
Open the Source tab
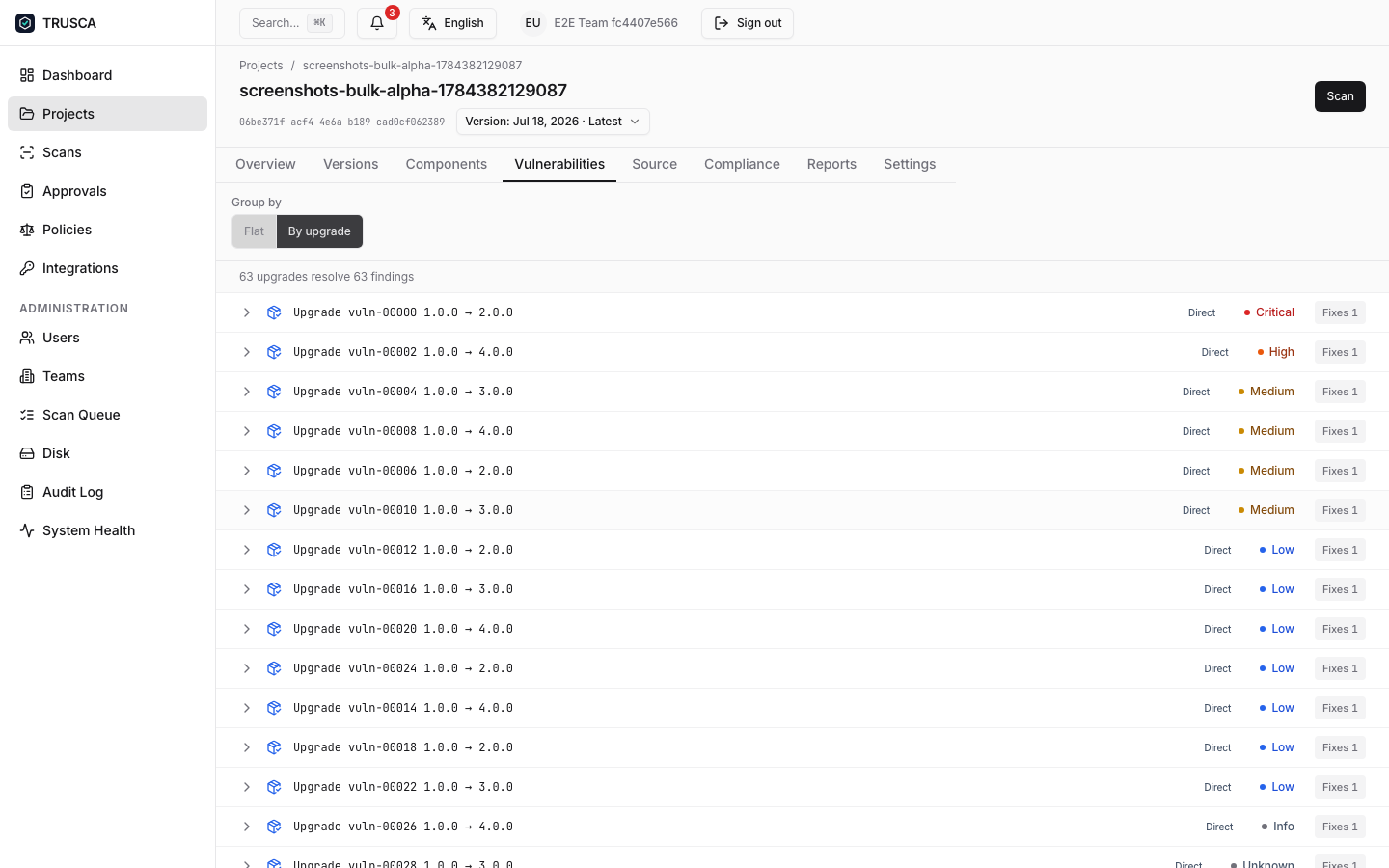point(654,164)
